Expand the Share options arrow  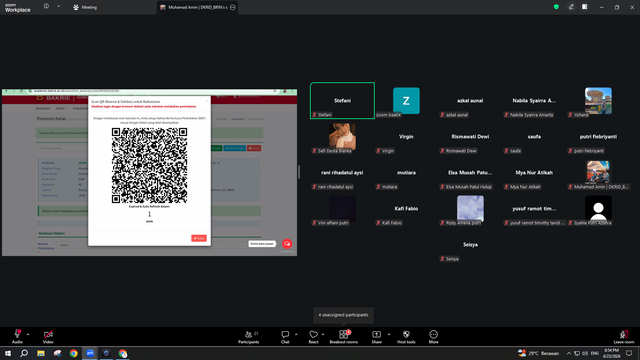click(x=389, y=334)
